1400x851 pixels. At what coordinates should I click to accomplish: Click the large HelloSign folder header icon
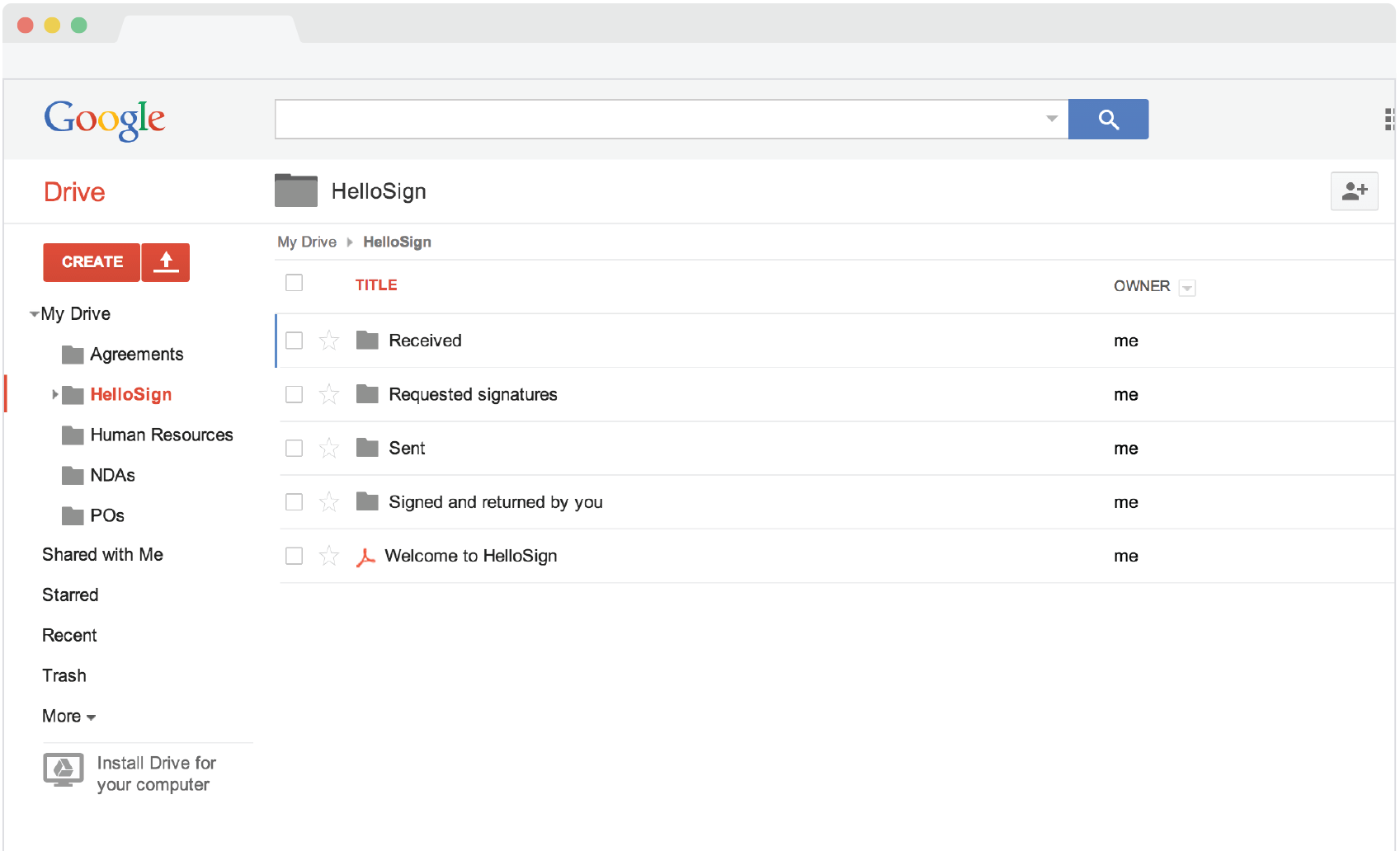coord(296,190)
